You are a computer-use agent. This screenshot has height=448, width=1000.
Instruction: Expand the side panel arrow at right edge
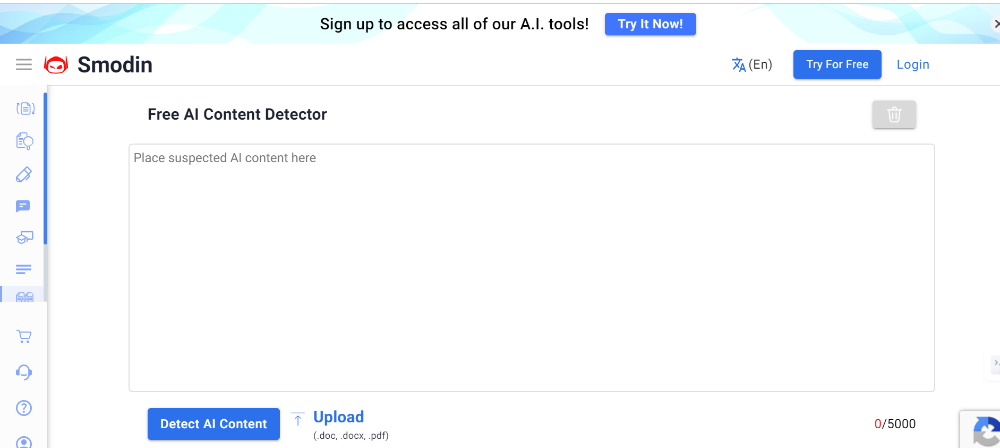[995, 362]
